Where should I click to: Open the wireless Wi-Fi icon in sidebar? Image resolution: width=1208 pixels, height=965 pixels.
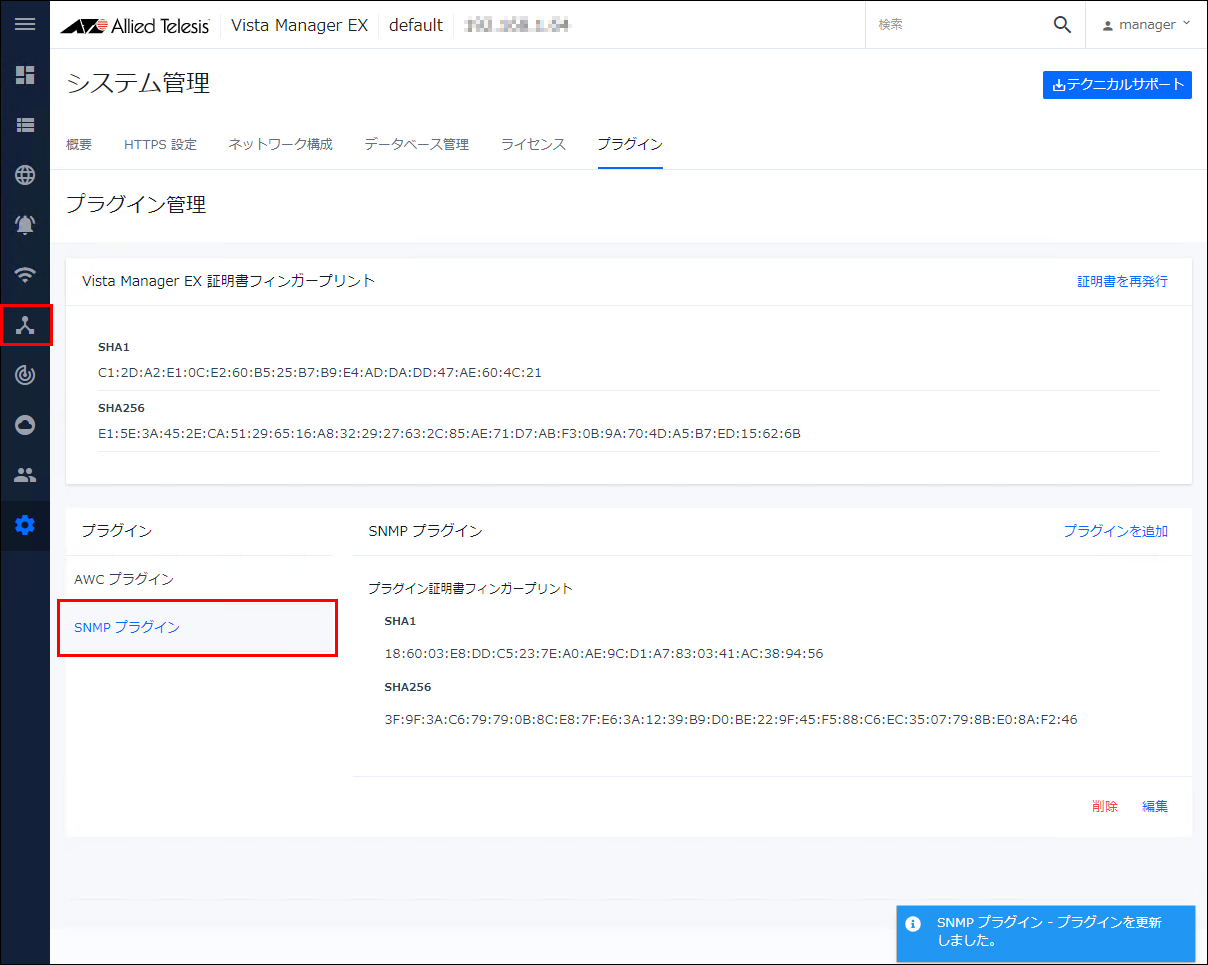(25, 275)
